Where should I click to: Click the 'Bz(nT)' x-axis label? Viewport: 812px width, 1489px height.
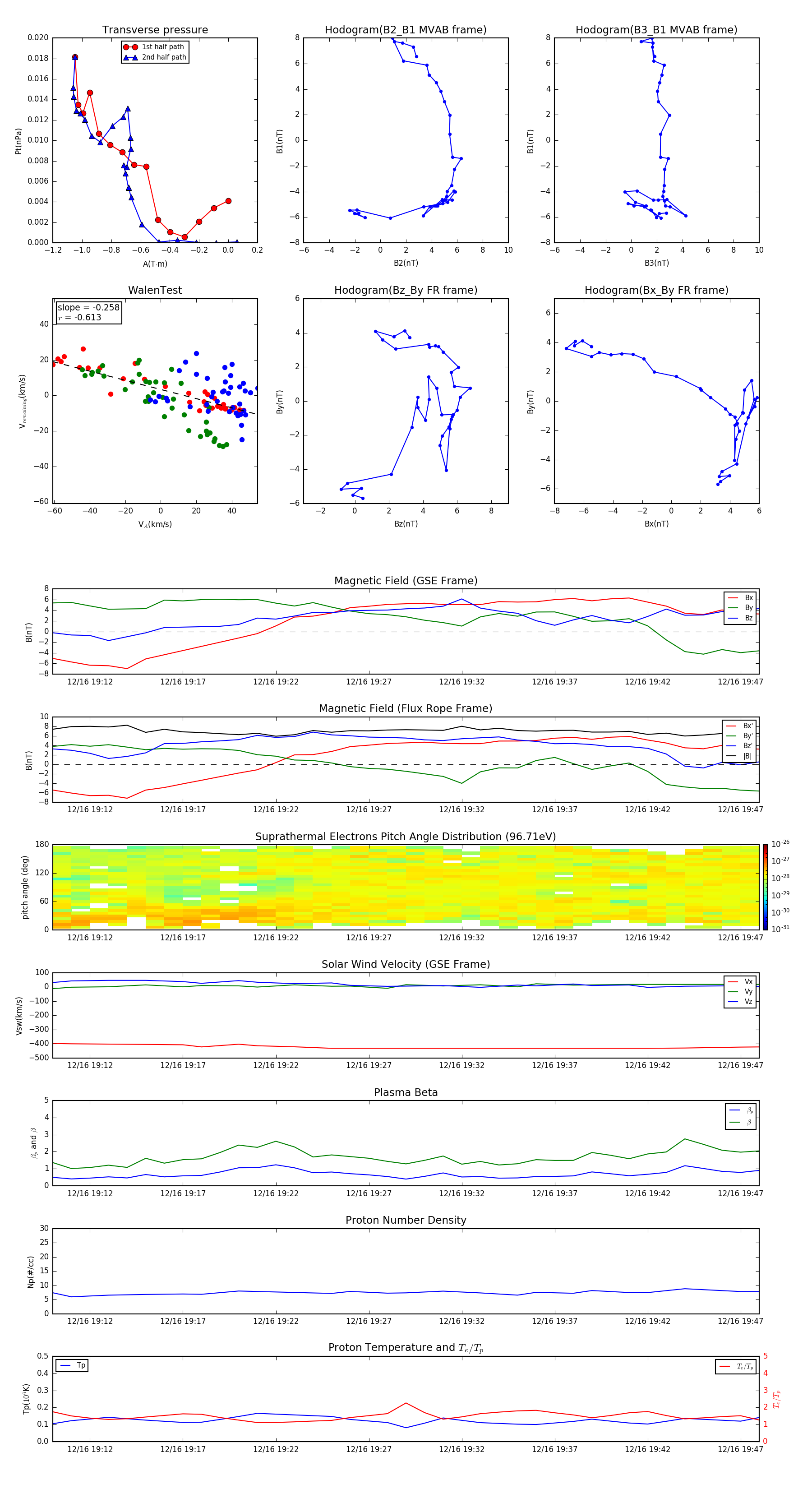pos(406,524)
